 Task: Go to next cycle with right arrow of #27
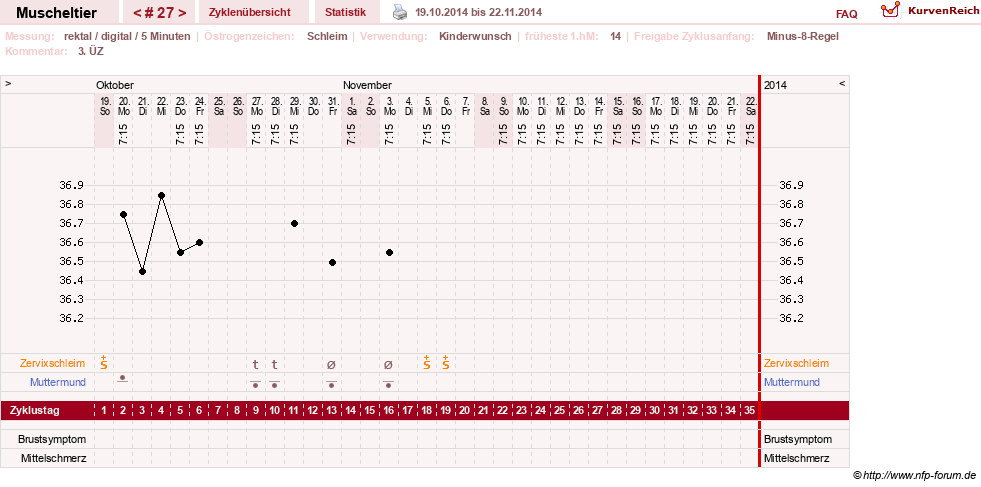[183, 13]
